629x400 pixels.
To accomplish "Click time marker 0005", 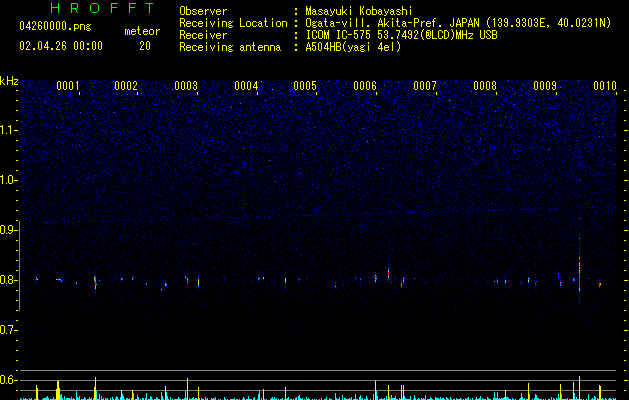I will pyautogui.click(x=305, y=86).
